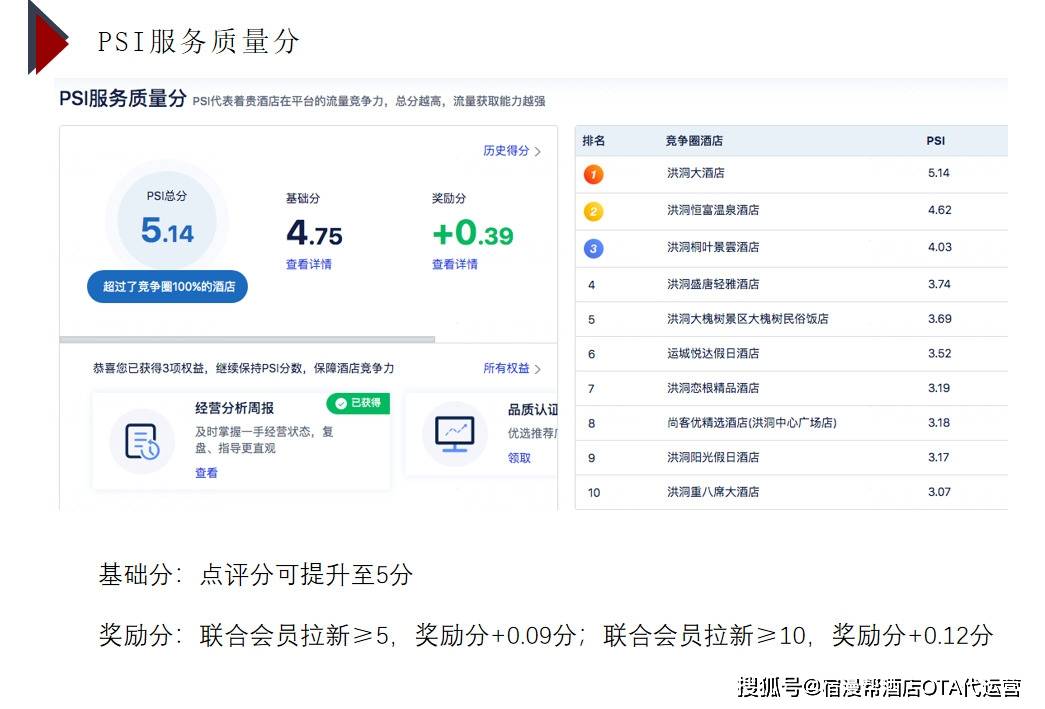1045x709 pixels.
Task: Click the 经营分析周报 report icon
Action: [x=142, y=441]
